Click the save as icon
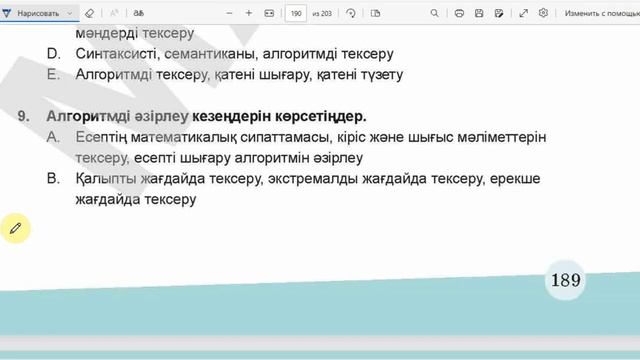 [x=499, y=13]
